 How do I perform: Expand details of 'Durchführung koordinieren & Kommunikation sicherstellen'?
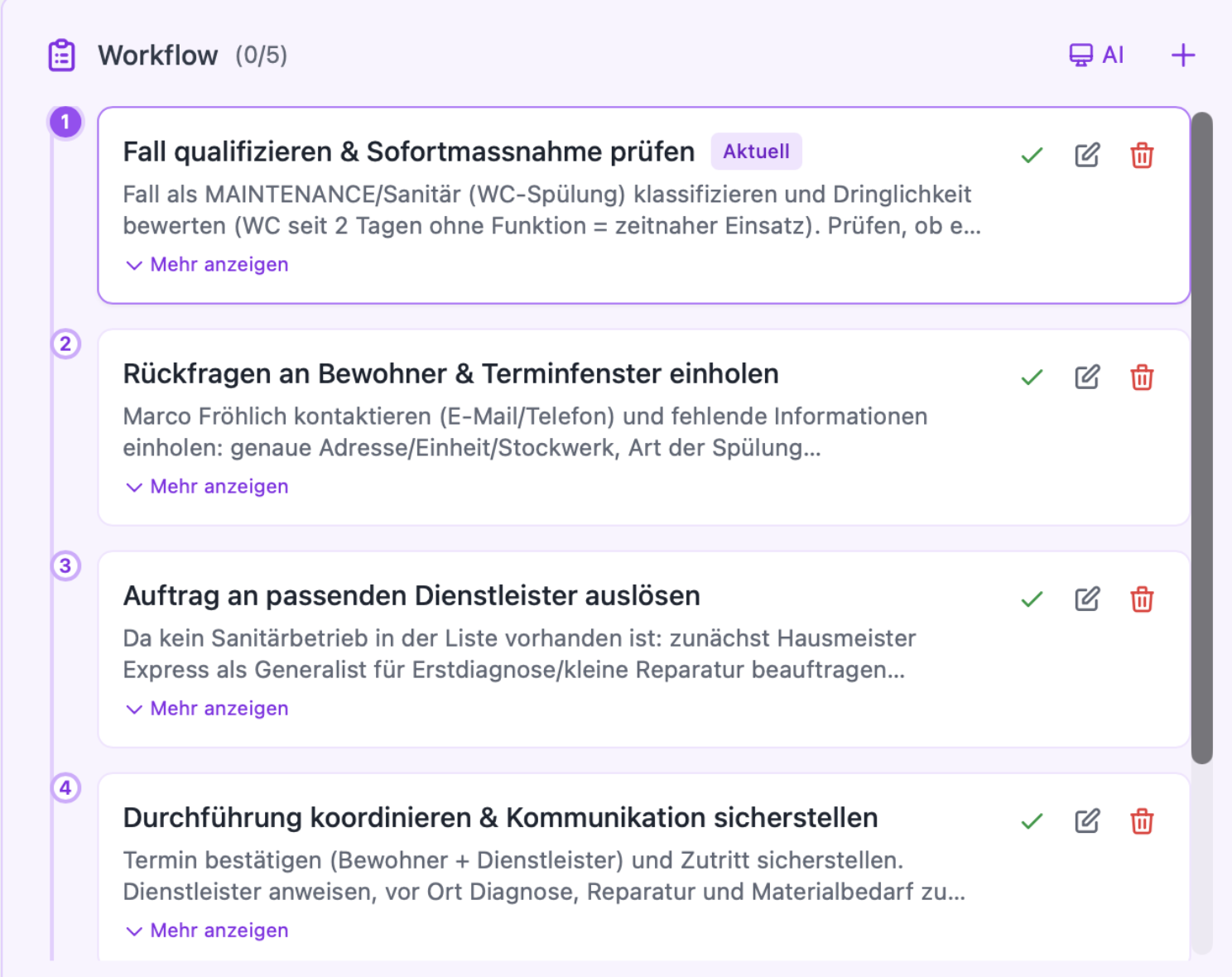click(205, 930)
